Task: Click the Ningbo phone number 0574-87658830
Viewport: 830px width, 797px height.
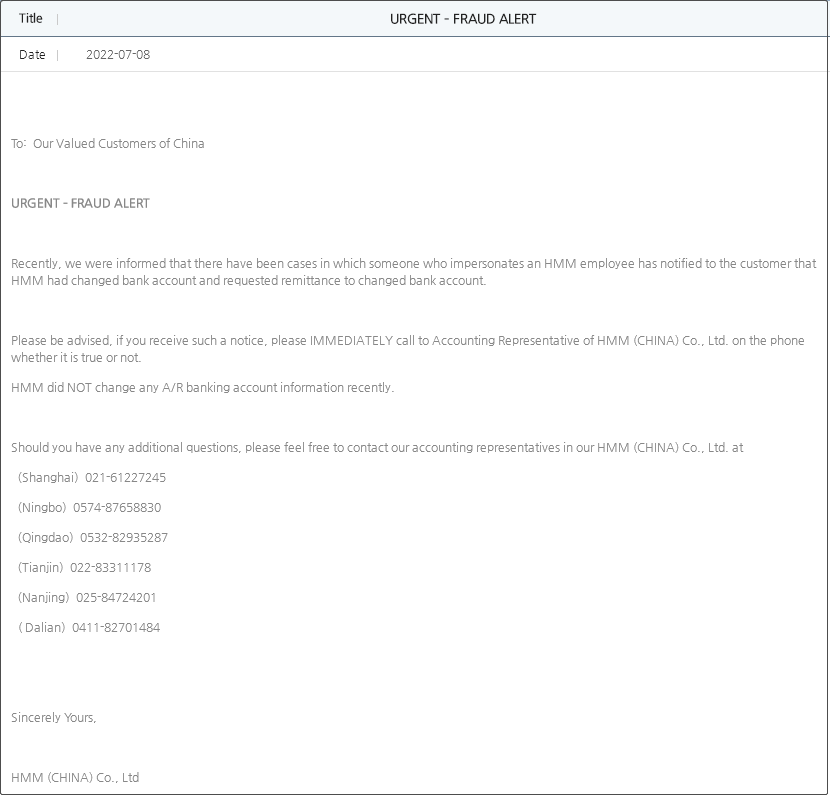Action: (117, 508)
